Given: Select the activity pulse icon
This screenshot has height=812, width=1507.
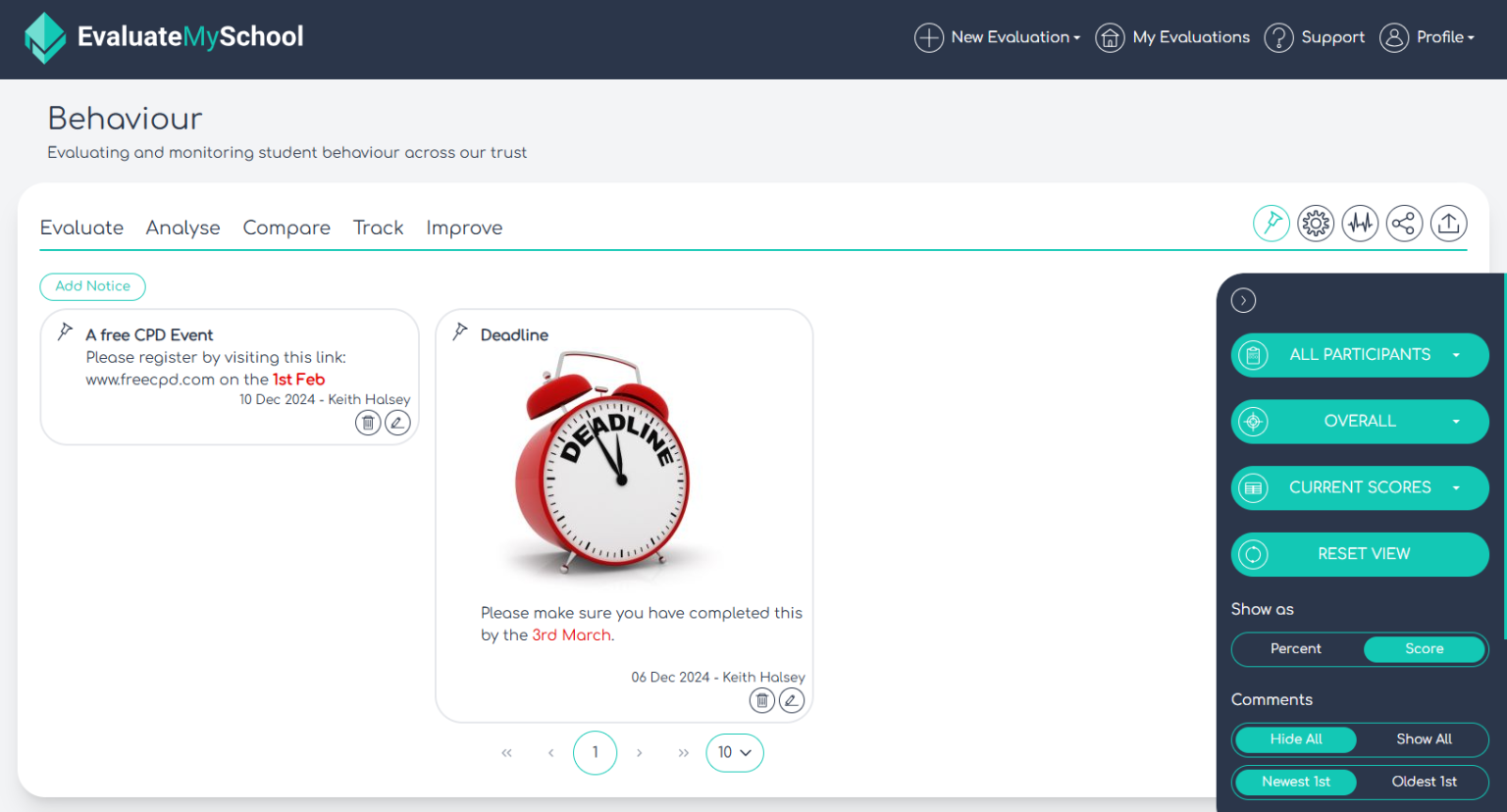Looking at the screenshot, I should coord(1360,223).
